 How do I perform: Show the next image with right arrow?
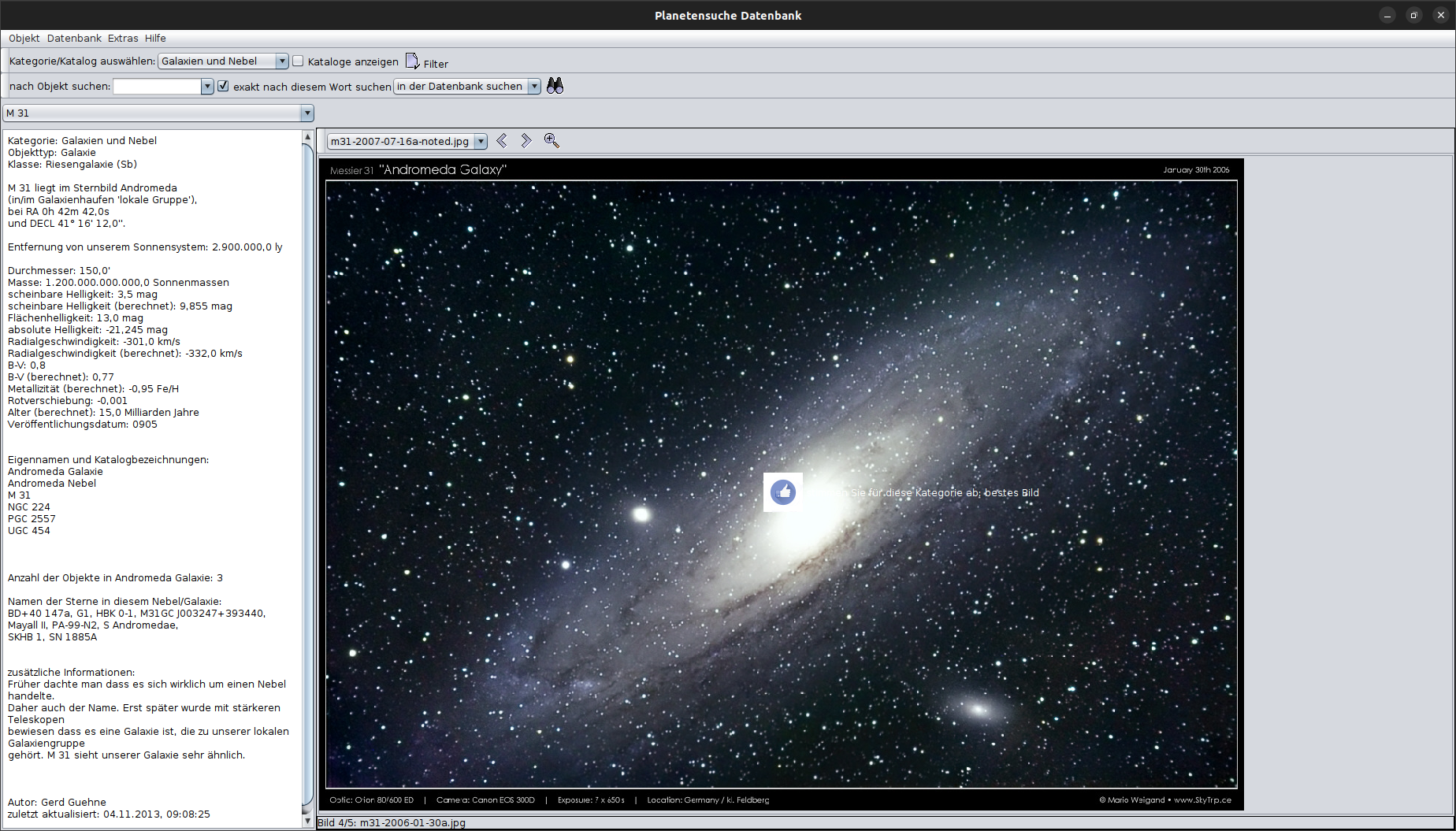(x=526, y=141)
